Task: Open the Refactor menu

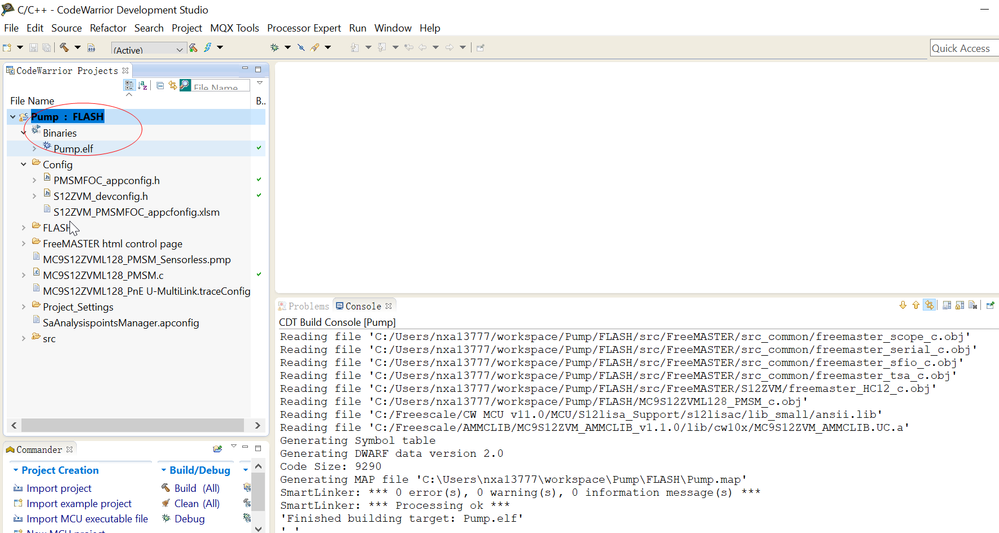Action: tap(108, 28)
